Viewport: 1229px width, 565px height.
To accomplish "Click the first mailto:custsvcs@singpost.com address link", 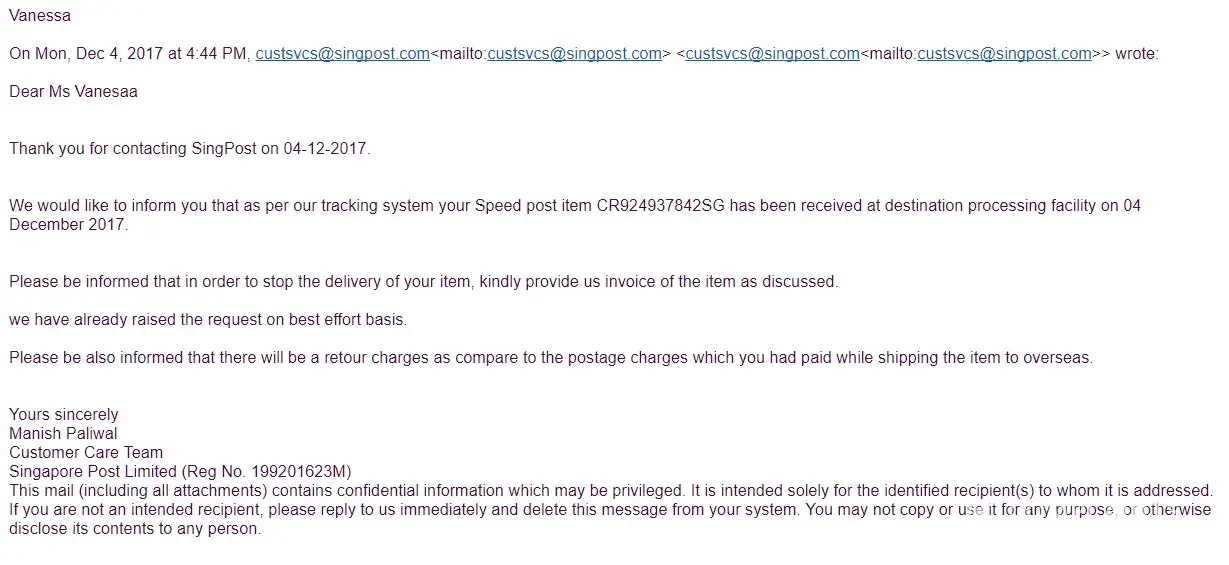I will tap(574, 54).
